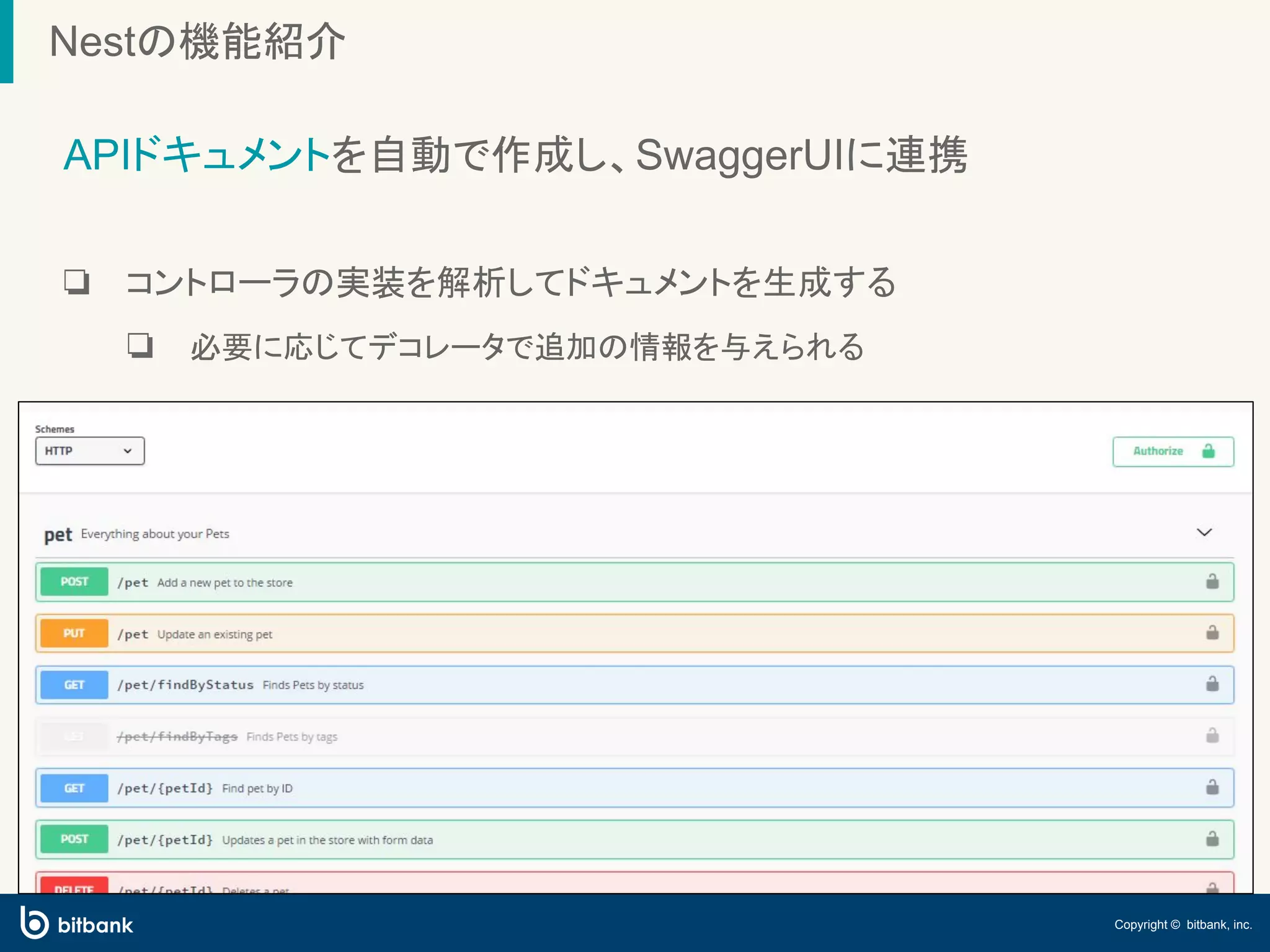Click the GET badge for Find pet by ID

74,788
